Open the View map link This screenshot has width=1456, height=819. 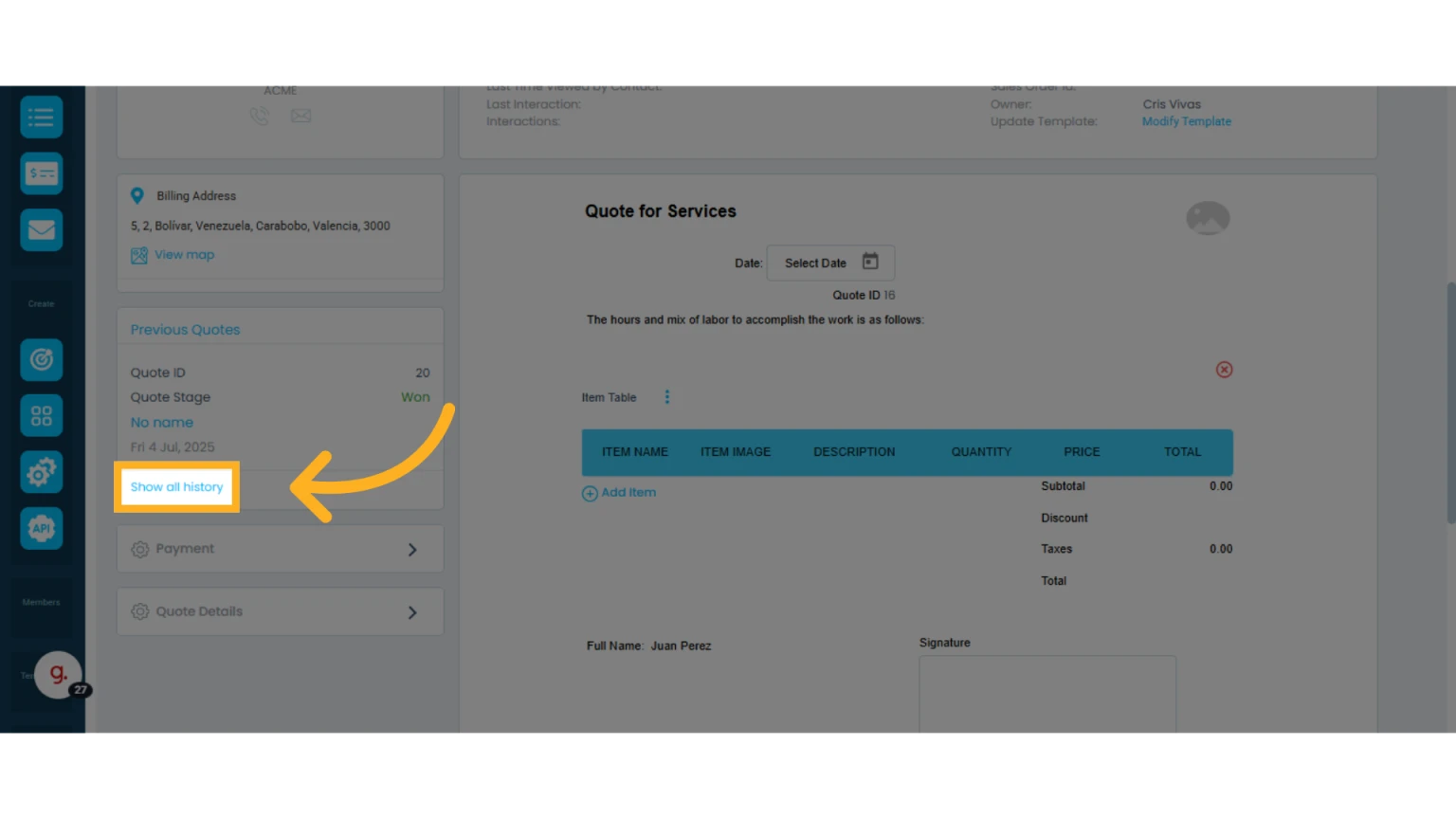coord(185,255)
